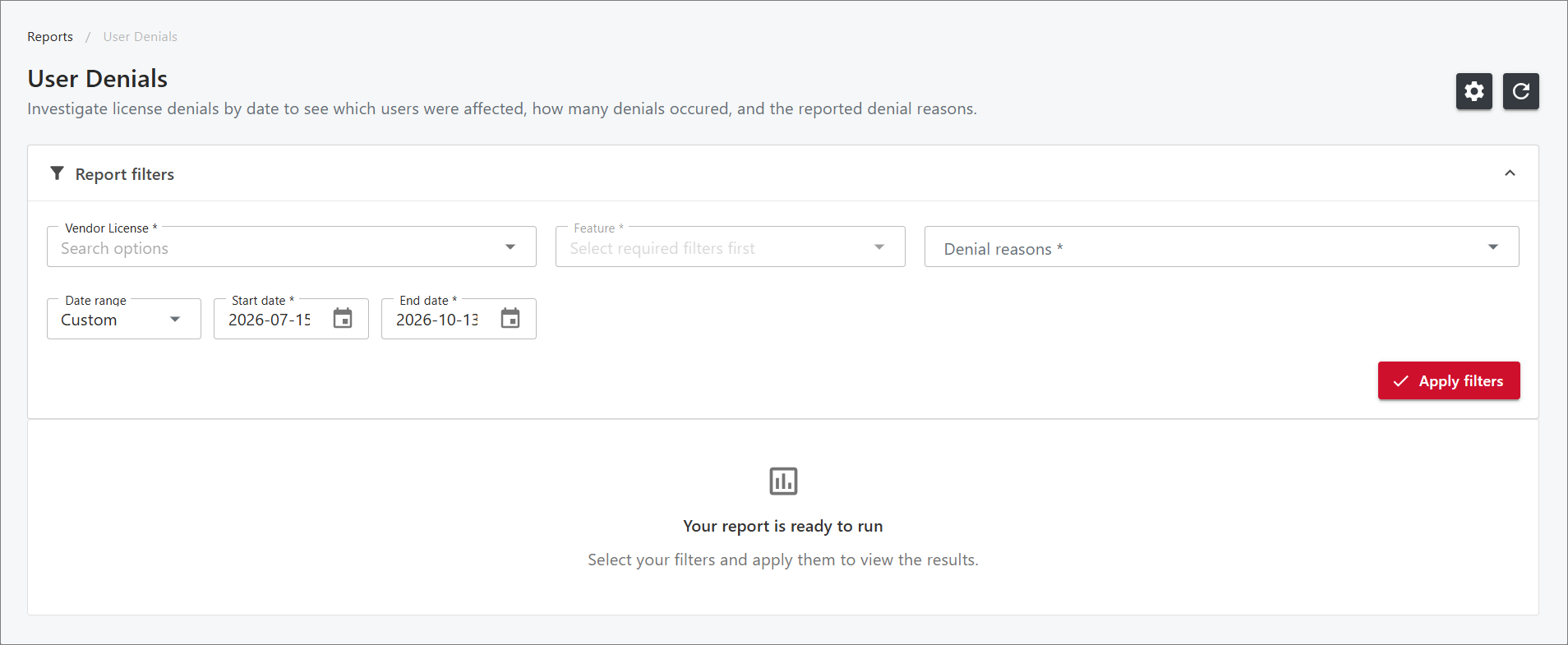Open the Start date calendar picker
This screenshot has width=1568, height=645.
[343, 319]
